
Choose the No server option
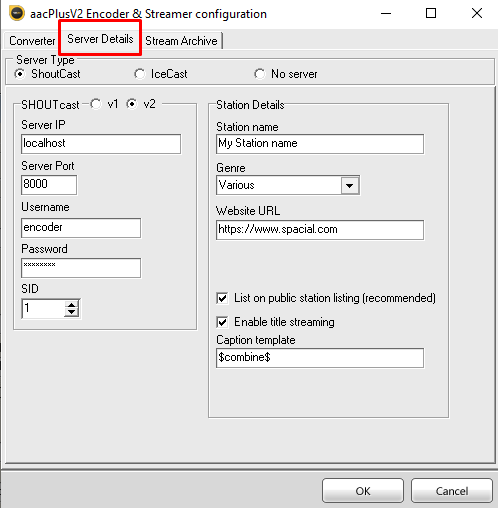pyautogui.click(x=259, y=74)
